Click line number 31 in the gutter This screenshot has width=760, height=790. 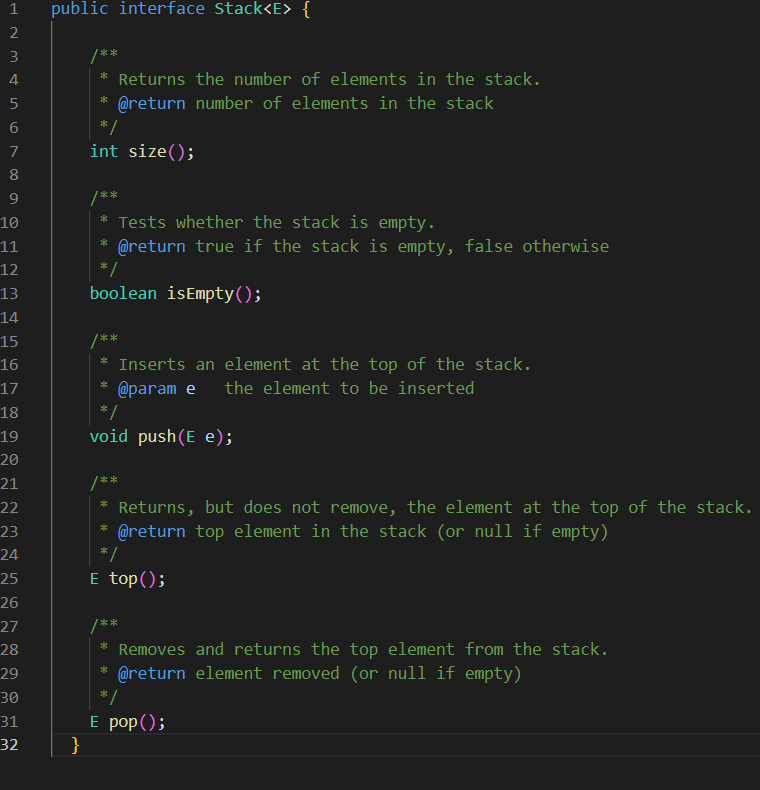coord(9,721)
